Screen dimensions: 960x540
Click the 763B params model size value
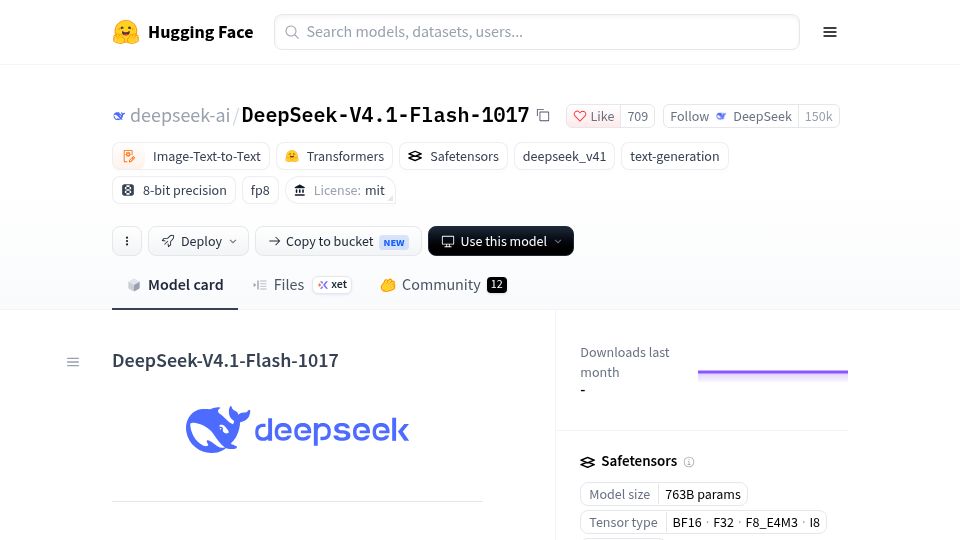[x=703, y=494]
